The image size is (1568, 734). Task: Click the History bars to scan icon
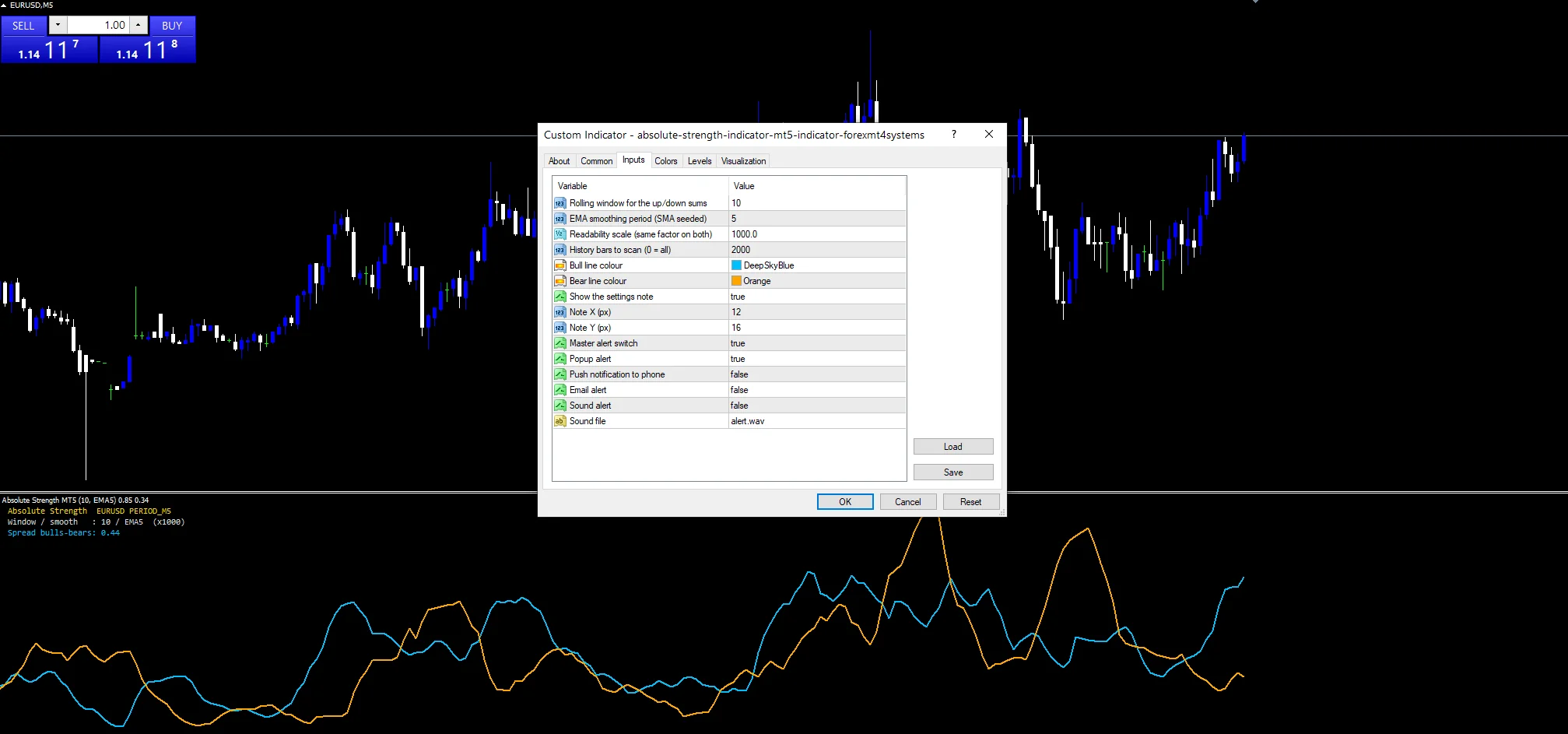click(x=559, y=250)
